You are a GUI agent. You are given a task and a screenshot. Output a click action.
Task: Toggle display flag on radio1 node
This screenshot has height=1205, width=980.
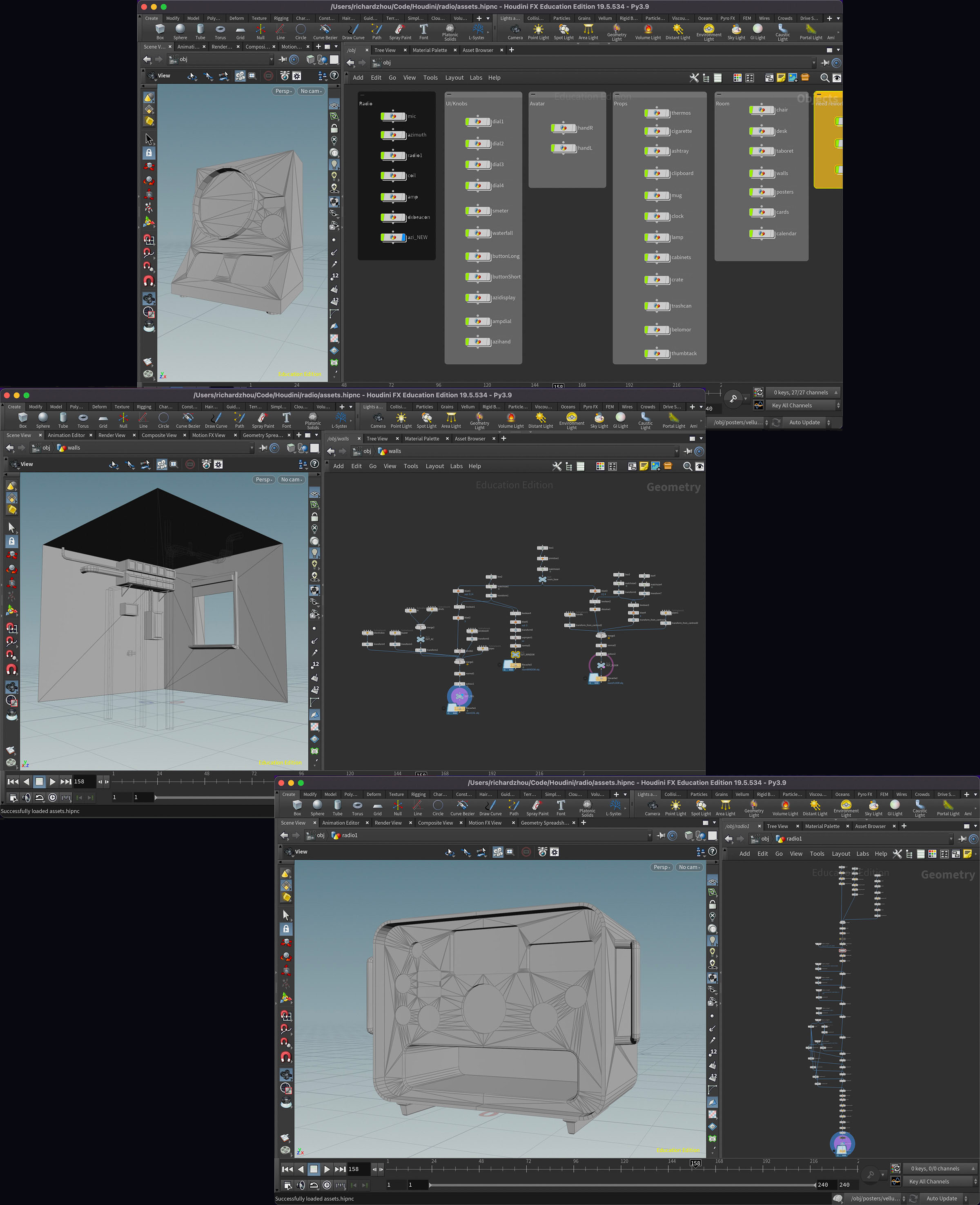tap(403, 155)
